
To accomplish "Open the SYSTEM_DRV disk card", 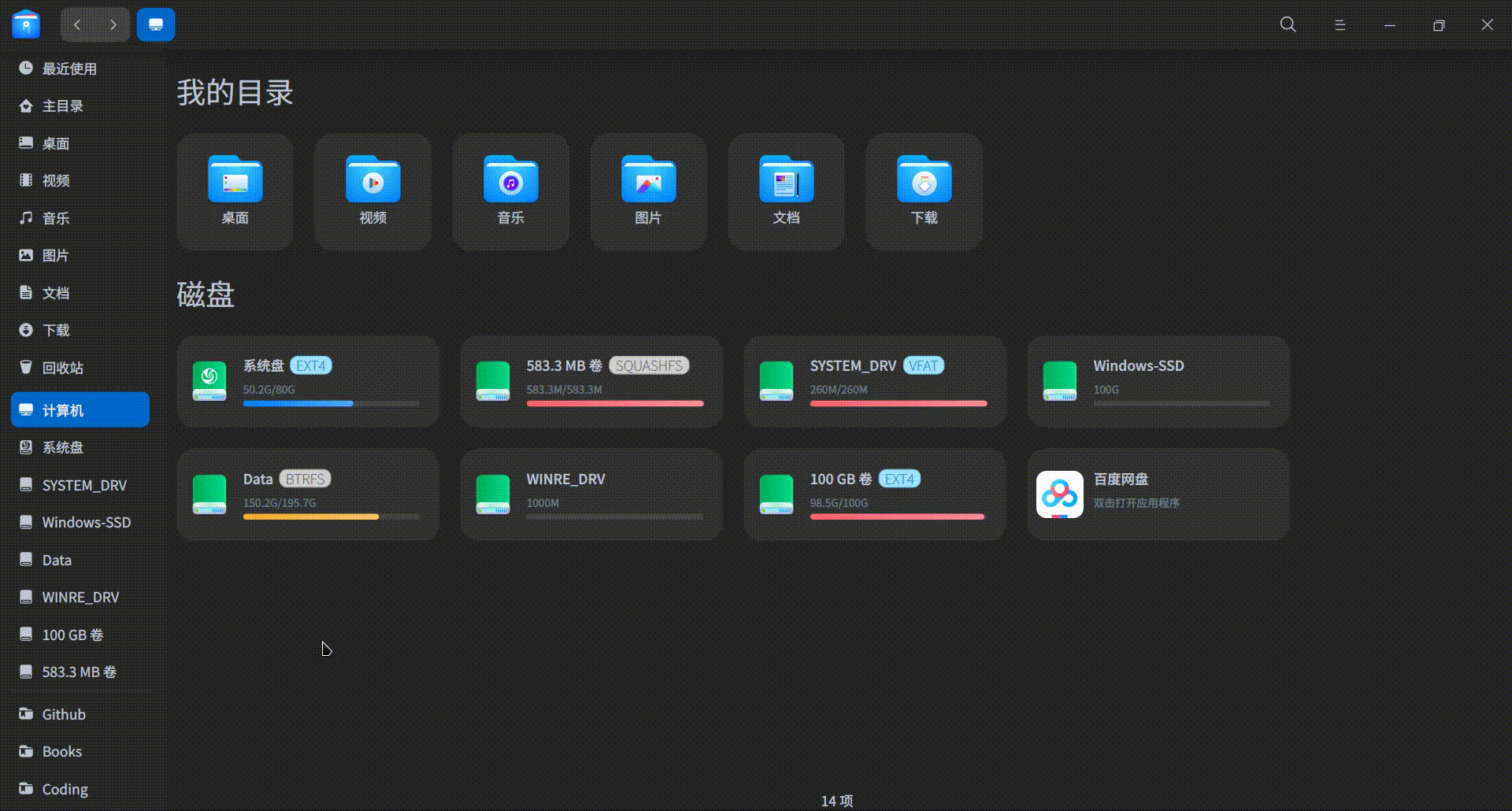I will pyautogui.click(x=873, y=380).
